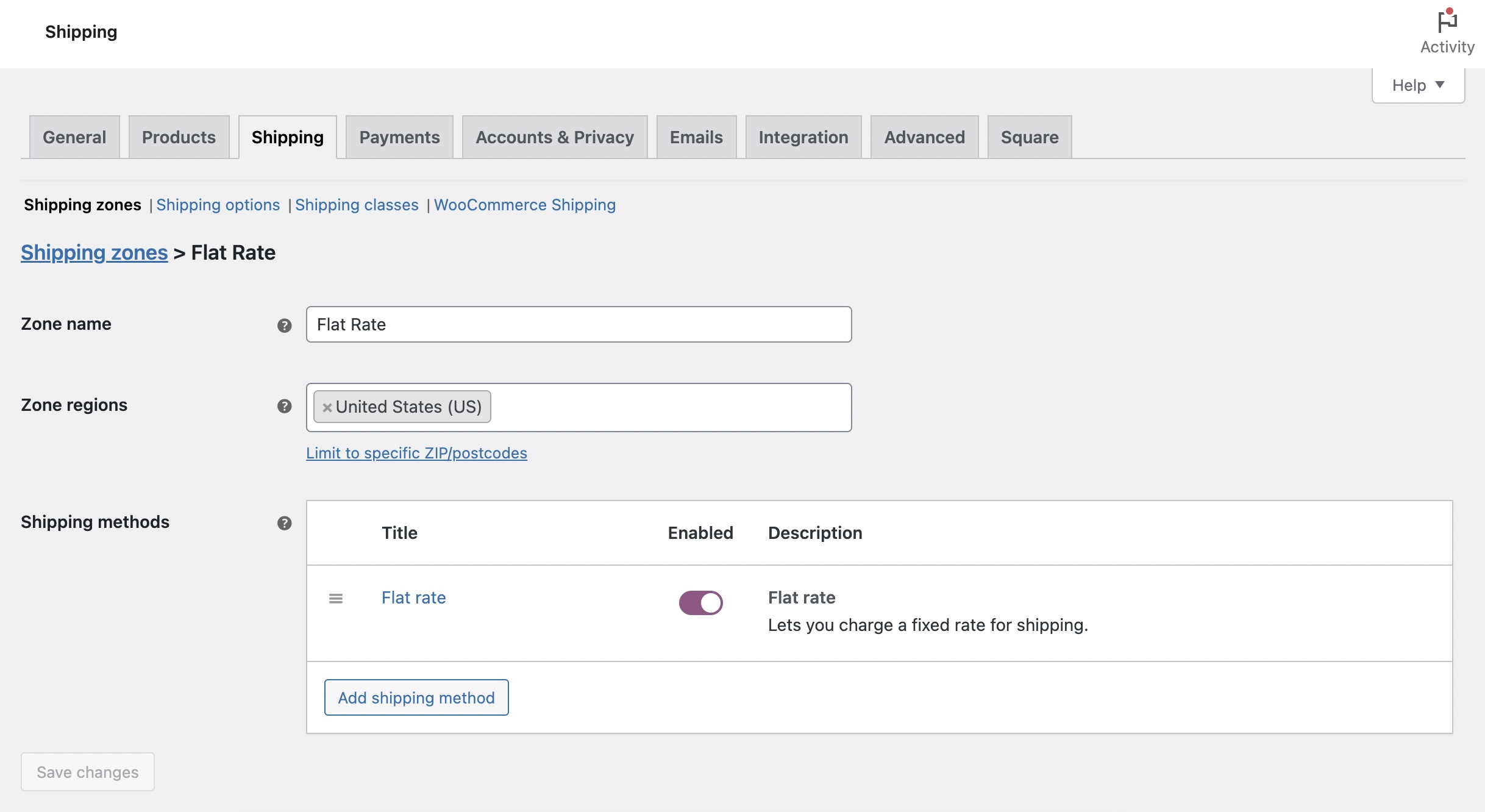Screen dimensions: 1485x812
Task: Click the Add shipping method button
Action: 416,697
